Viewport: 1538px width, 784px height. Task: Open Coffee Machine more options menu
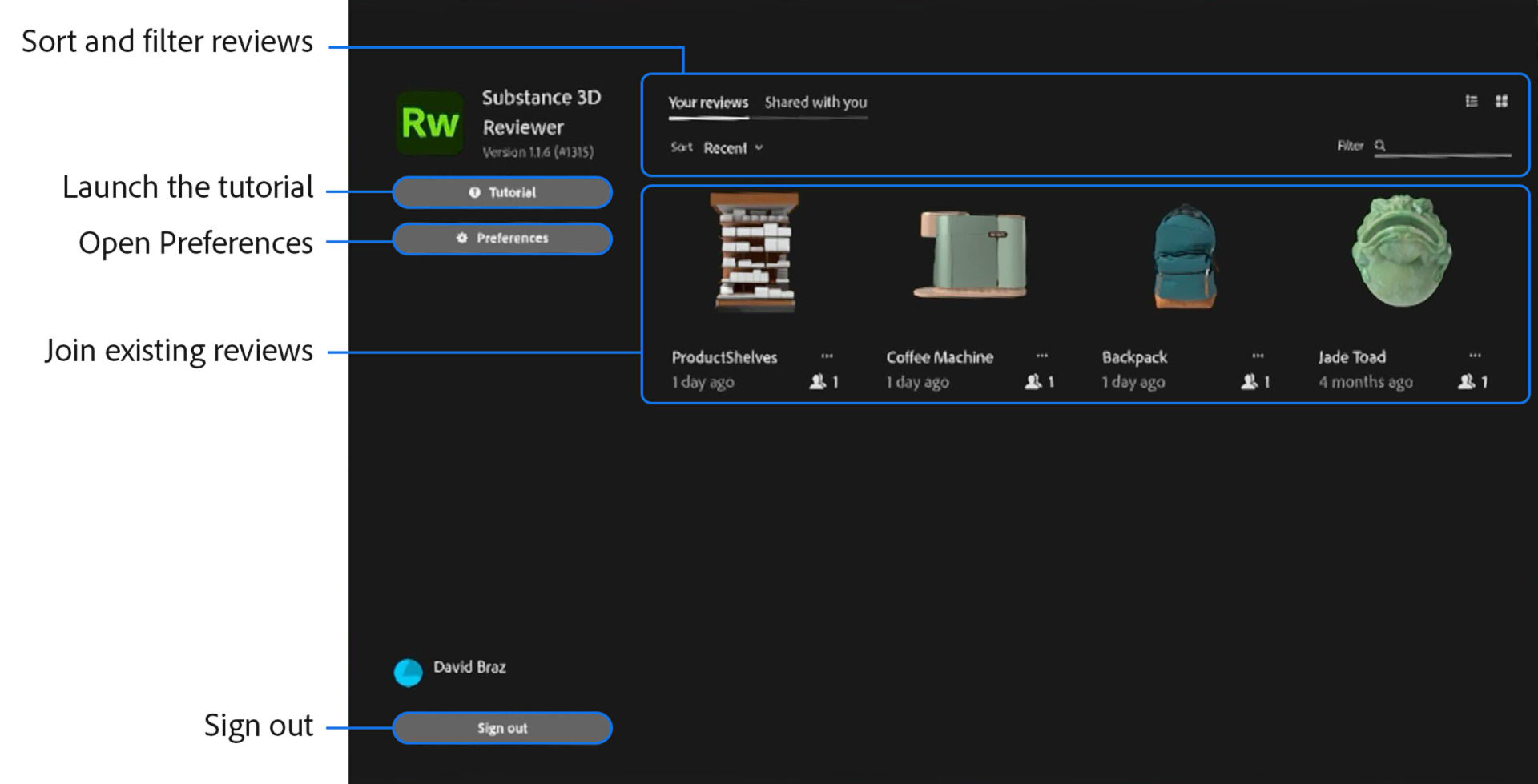[x=1041, y=356]
